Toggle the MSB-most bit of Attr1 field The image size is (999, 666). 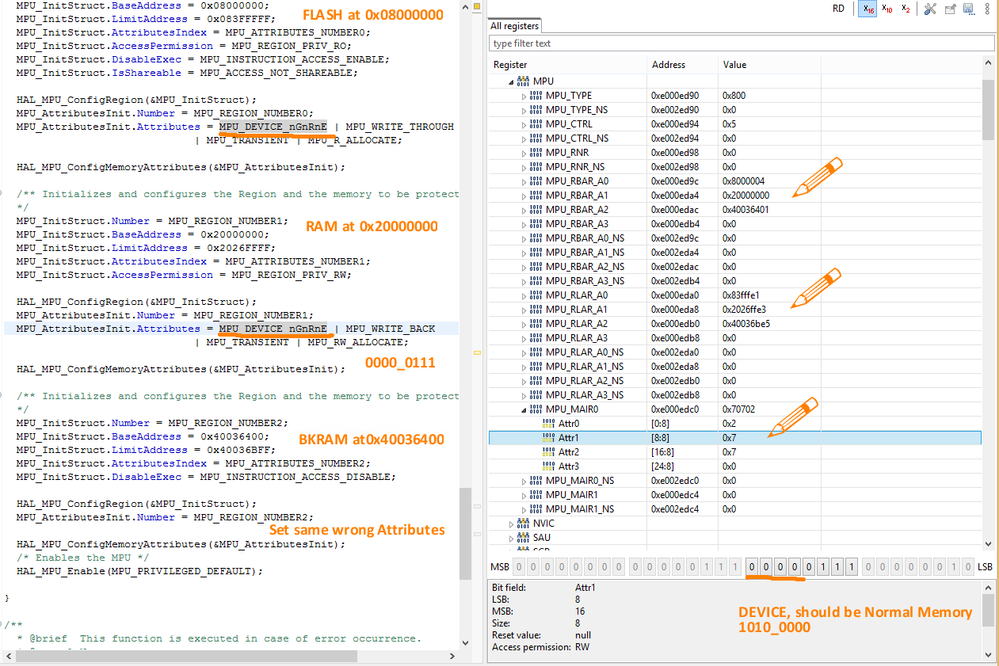(751, 568)
